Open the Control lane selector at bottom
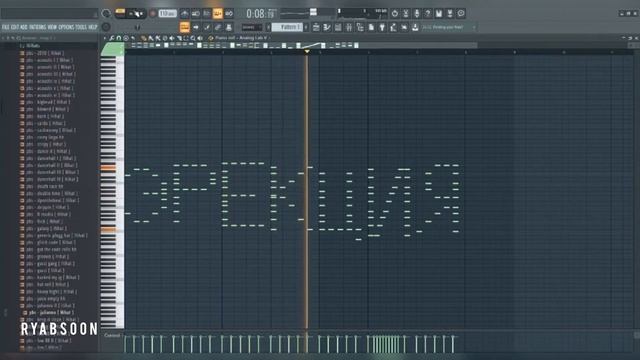Viewport: 640px width, 360px height. pyautogui.click(x=111, y=335)
